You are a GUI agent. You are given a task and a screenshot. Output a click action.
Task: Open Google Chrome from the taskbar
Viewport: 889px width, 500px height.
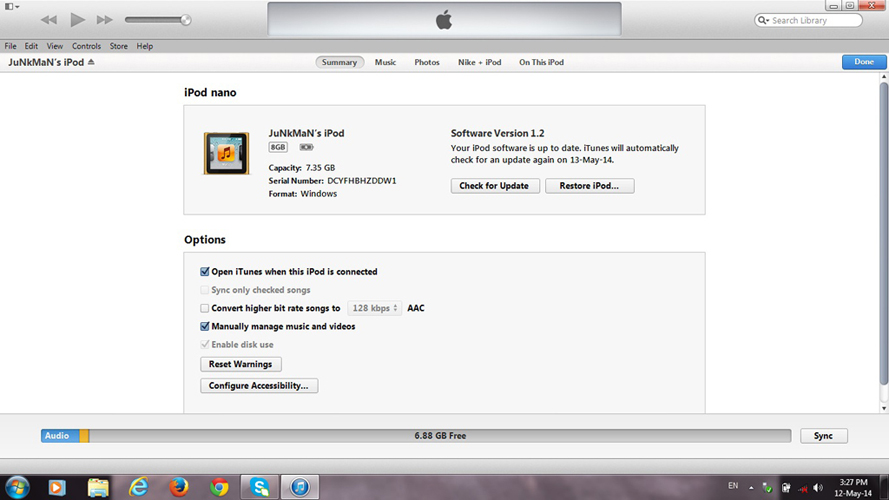click(x=220, y=486)
